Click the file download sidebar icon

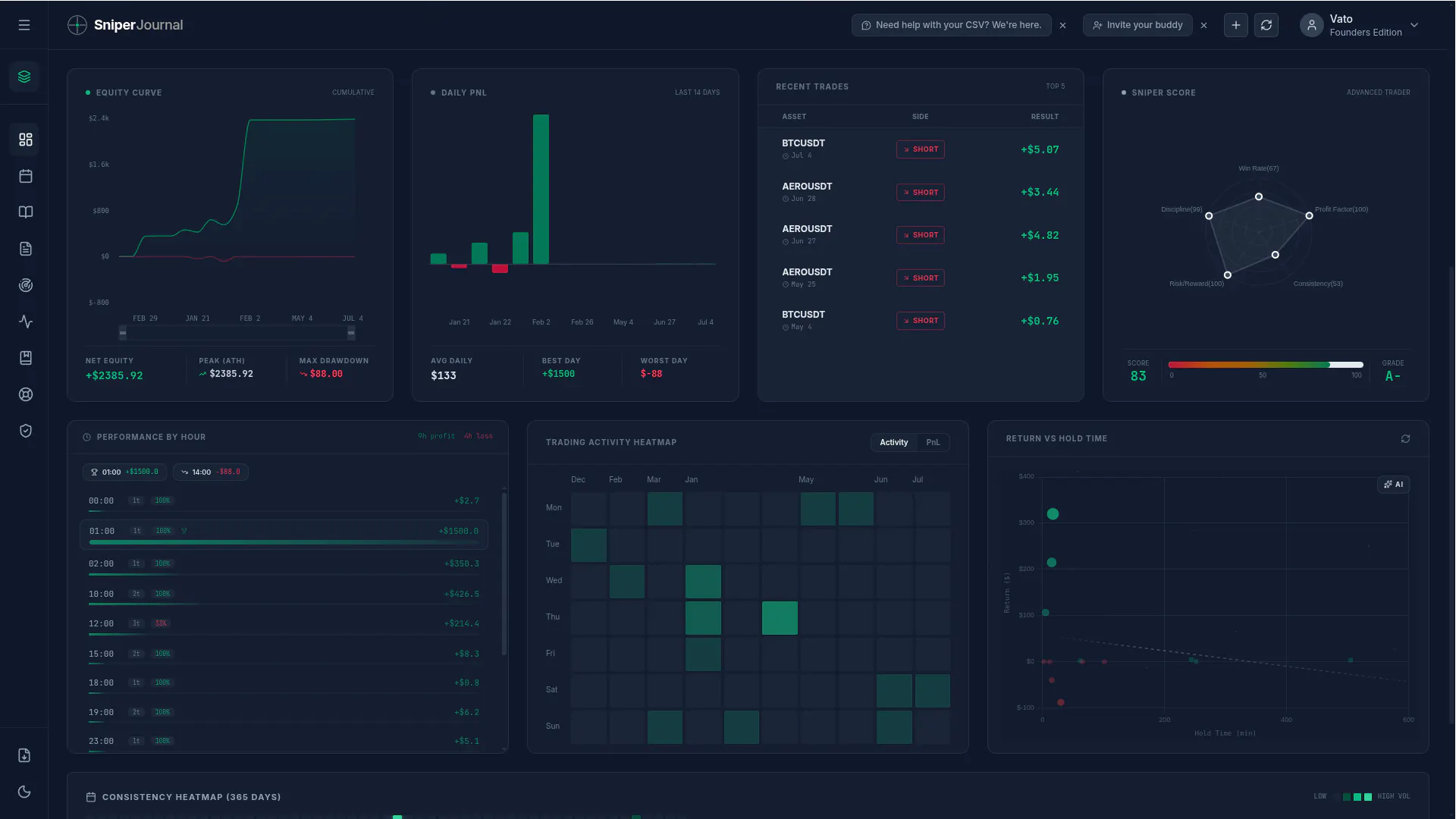point(24,755)
